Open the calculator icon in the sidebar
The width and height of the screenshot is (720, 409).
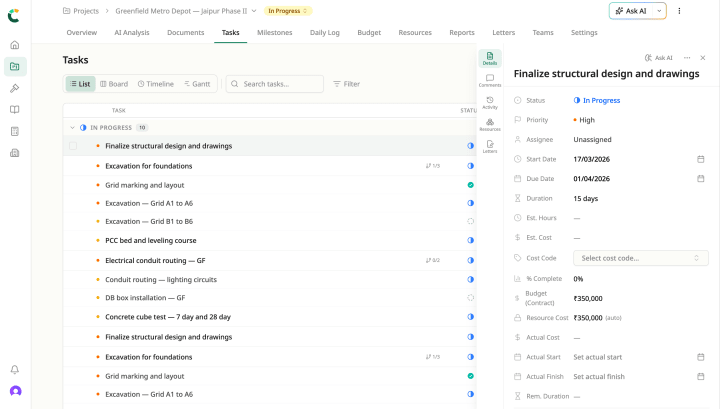pyautogui.click(x=15, y=131)
